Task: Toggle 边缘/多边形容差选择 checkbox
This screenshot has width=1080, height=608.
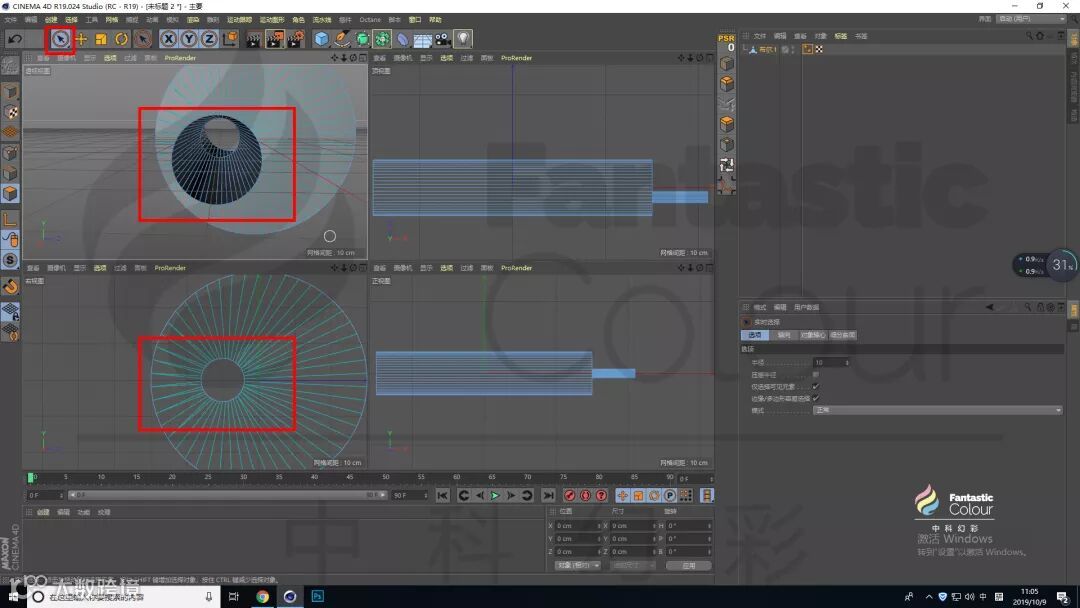Action: coord(816,398)
